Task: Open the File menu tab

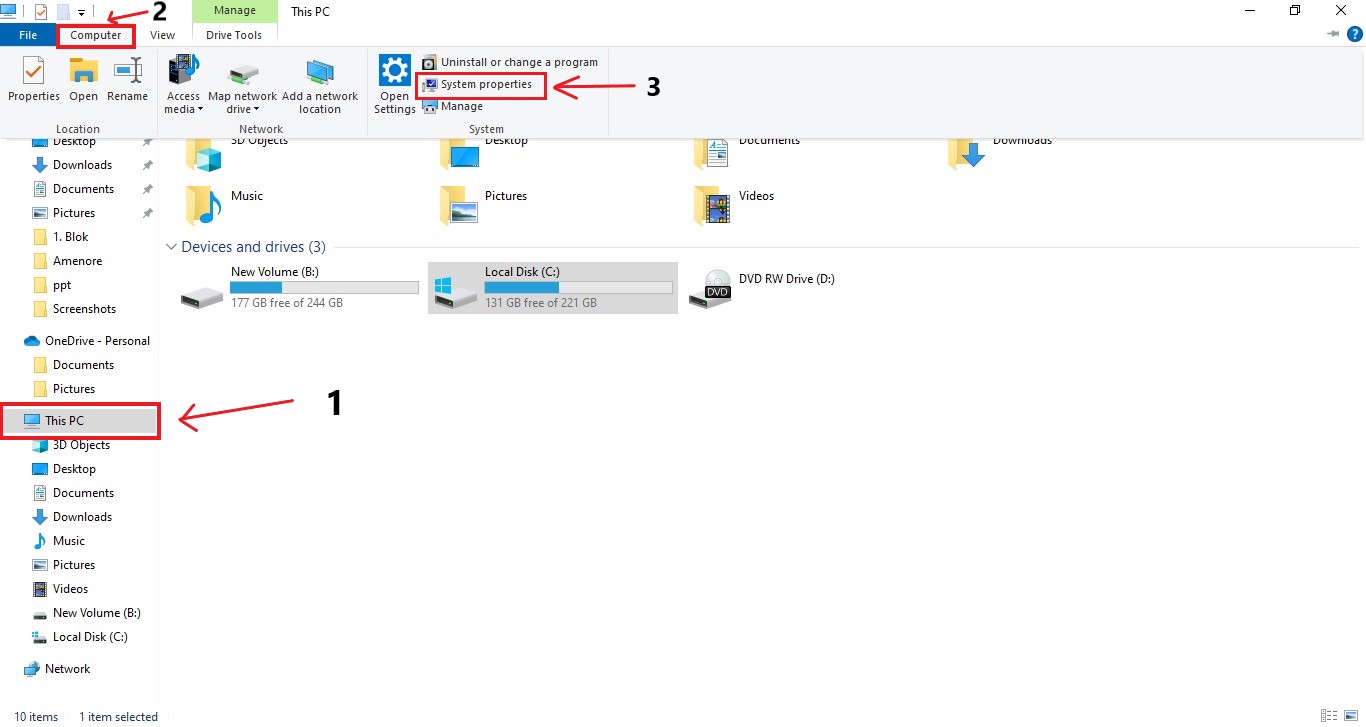Action: tap(28, 35)
